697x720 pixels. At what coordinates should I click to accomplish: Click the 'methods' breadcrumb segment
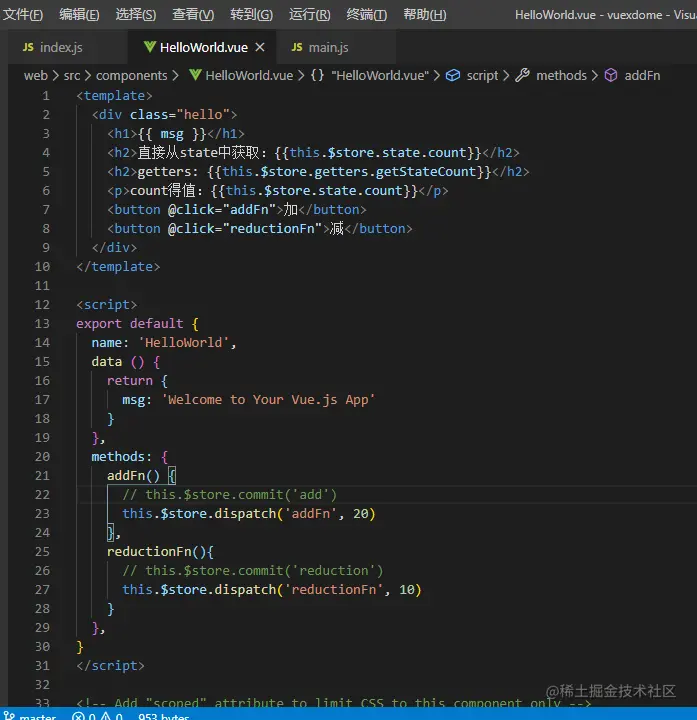coord(561,75)
